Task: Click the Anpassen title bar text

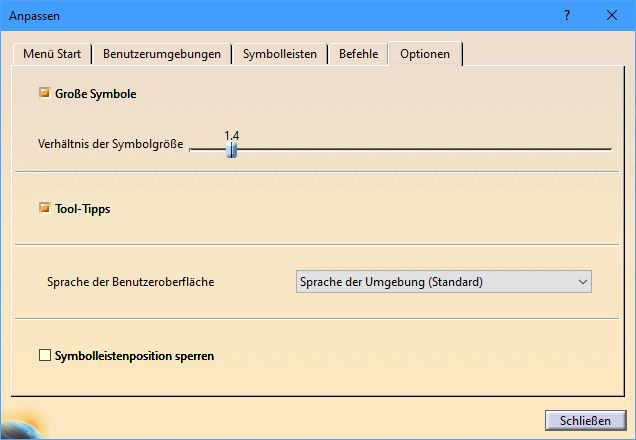Action: [x=35, y=16]
